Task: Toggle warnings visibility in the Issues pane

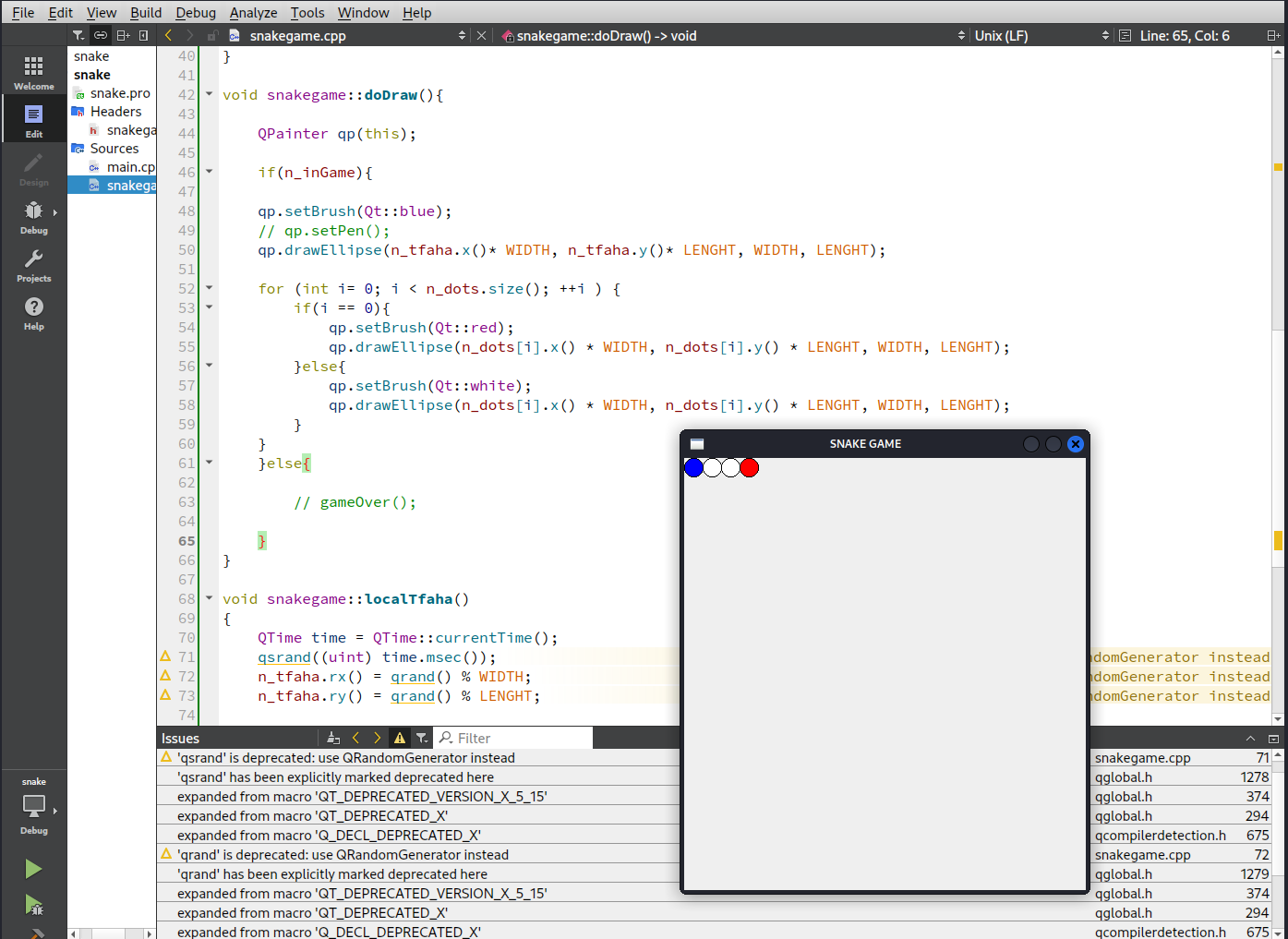Action: [x=400, y=737]
